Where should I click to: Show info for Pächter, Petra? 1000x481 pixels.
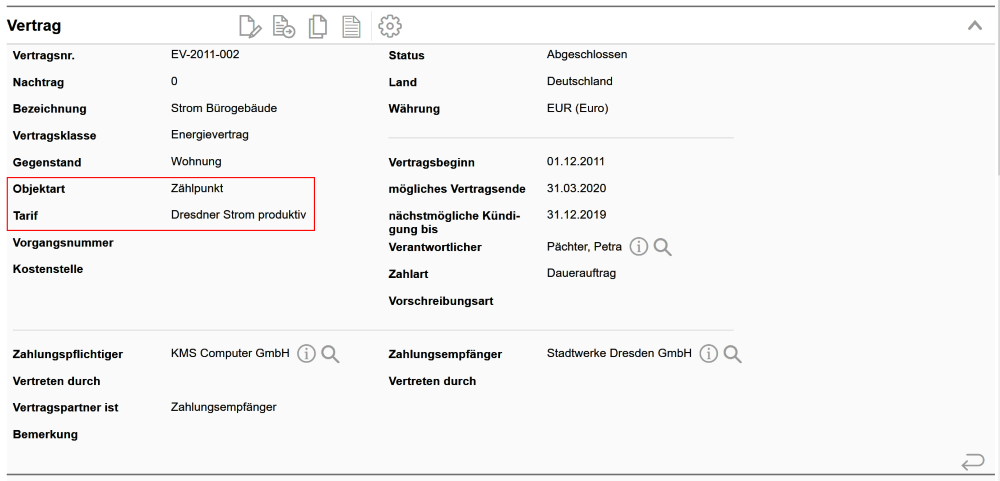pos(638,247)
